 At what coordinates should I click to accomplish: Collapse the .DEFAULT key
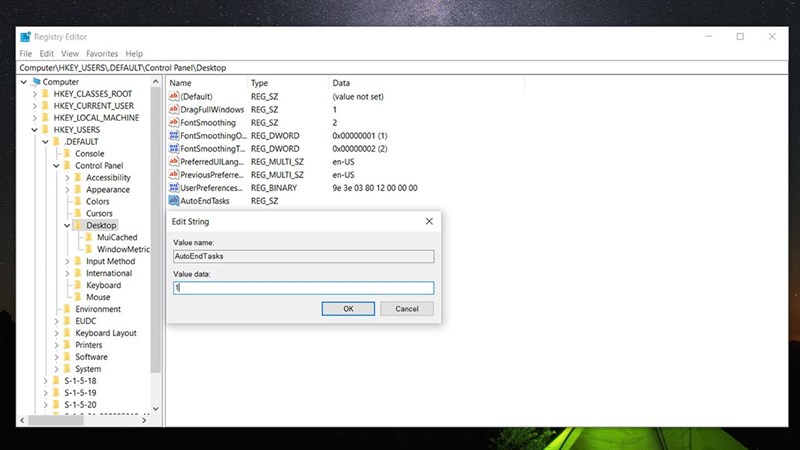tap(45, 142)
